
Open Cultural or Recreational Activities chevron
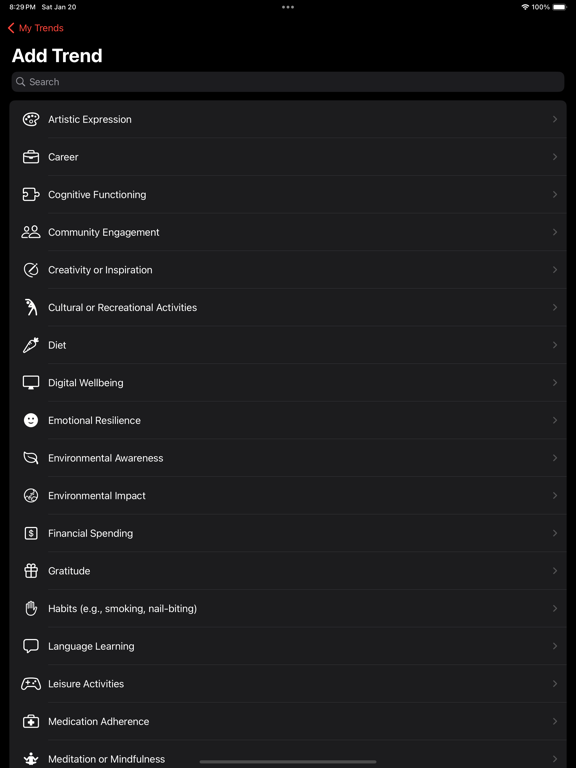pos(555,308)
